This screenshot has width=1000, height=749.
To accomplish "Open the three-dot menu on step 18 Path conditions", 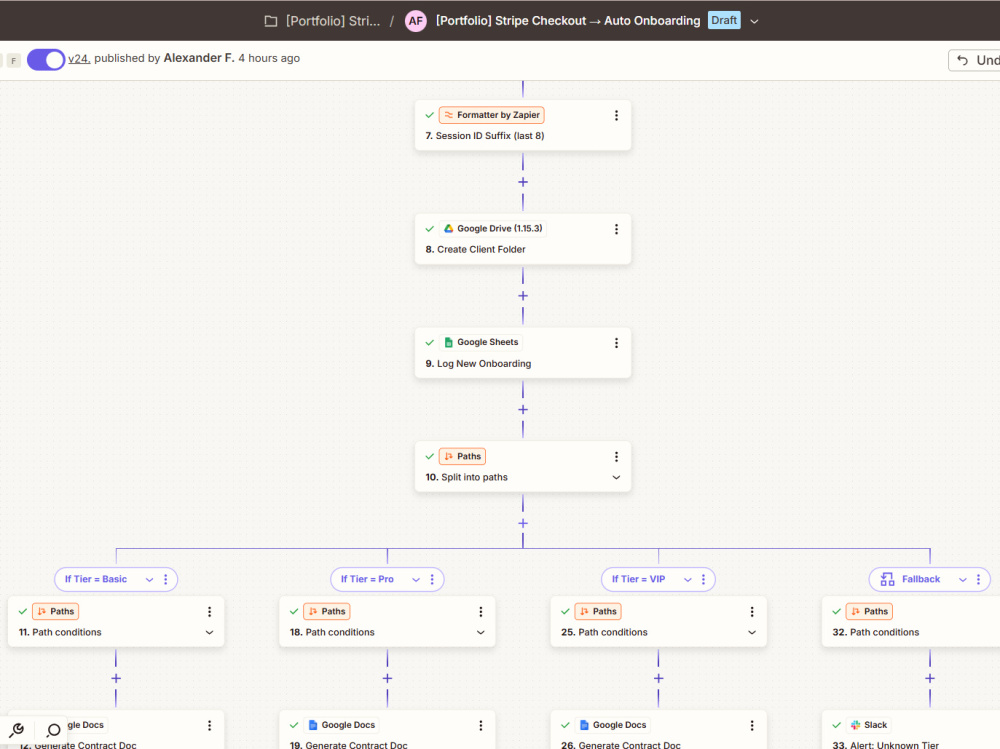I will pyautogui.click(x=481, y=612).
